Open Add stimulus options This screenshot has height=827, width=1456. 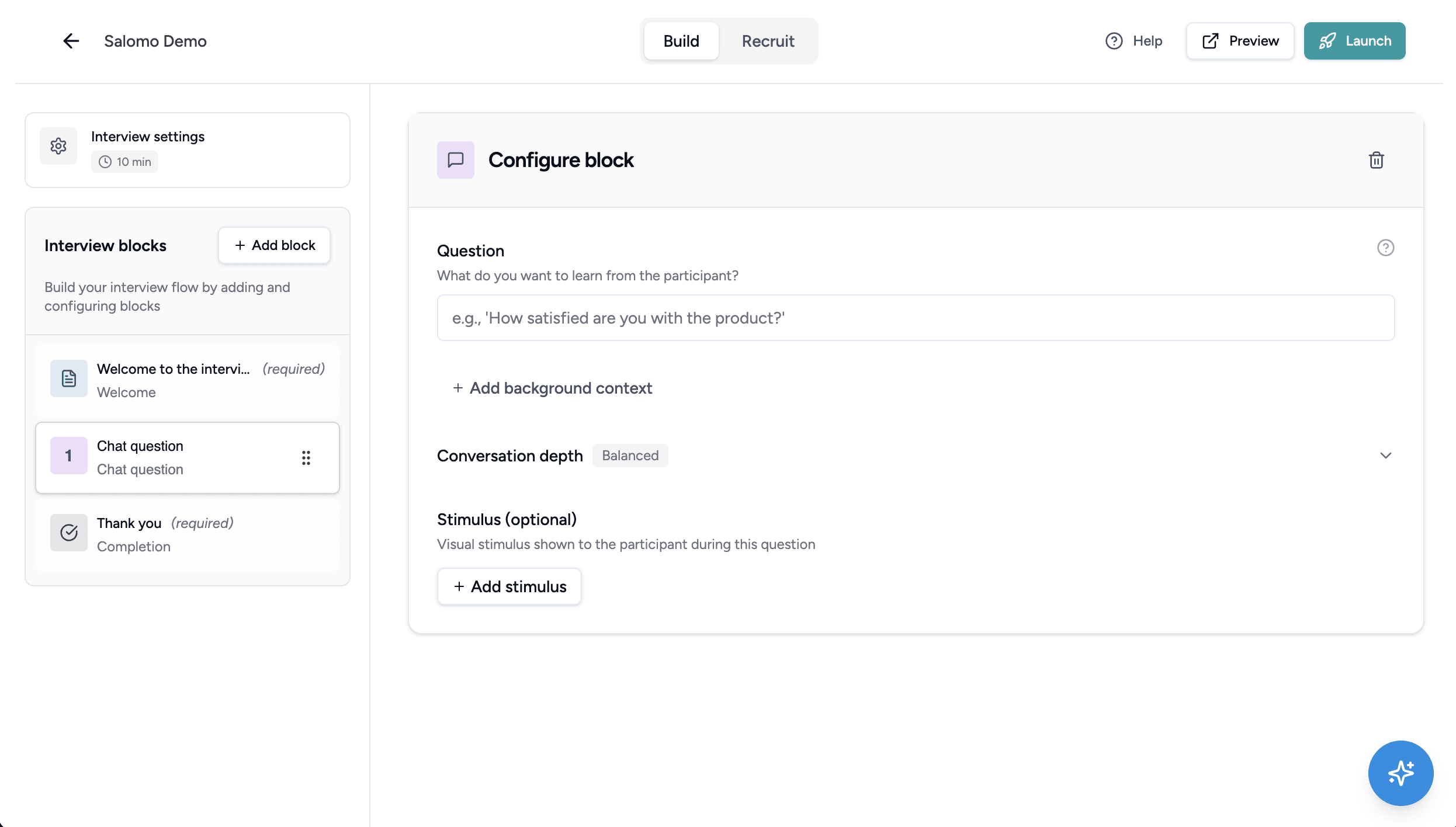(x=509, y=586)
